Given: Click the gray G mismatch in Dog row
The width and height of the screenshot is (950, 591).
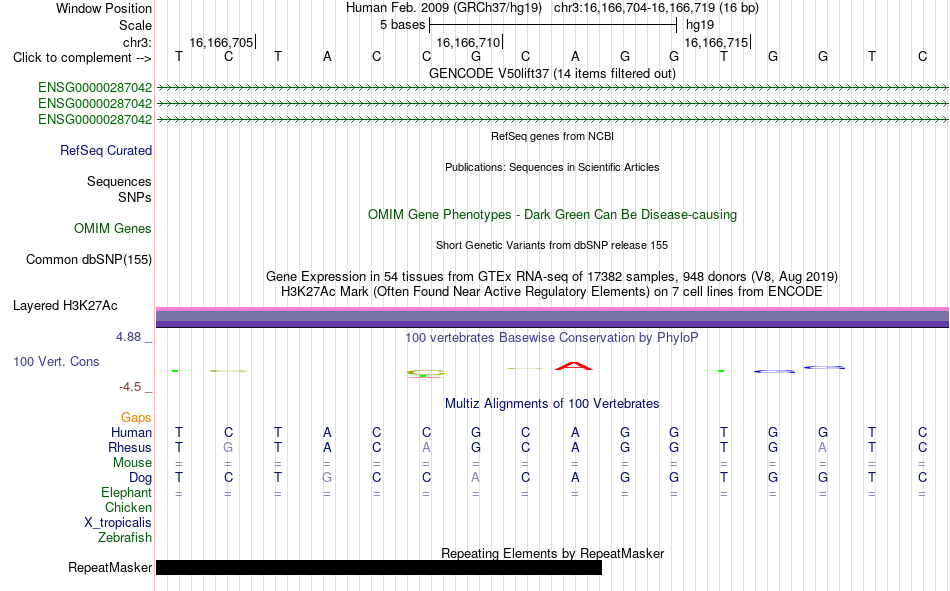Looking at the screenshot, I should click(x=327, y=478).
